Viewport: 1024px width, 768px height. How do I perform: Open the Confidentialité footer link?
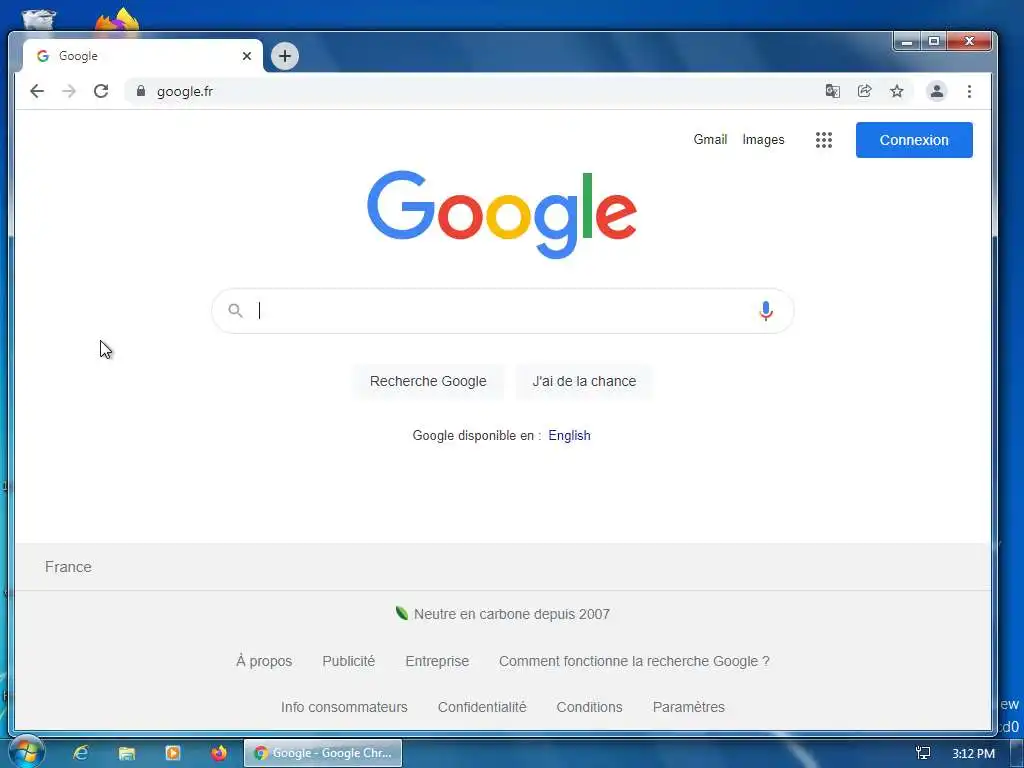click(482, 707)
